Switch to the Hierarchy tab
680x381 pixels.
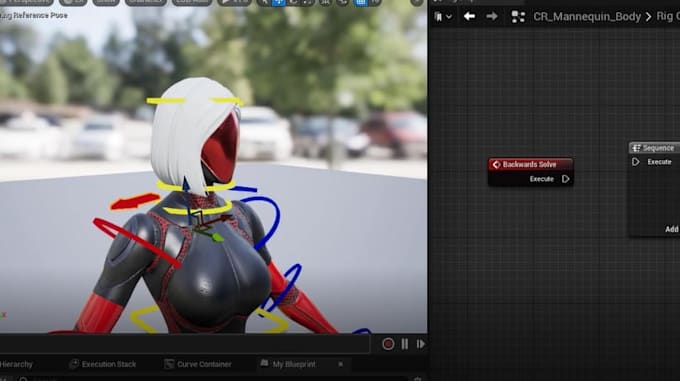(16, 364)
